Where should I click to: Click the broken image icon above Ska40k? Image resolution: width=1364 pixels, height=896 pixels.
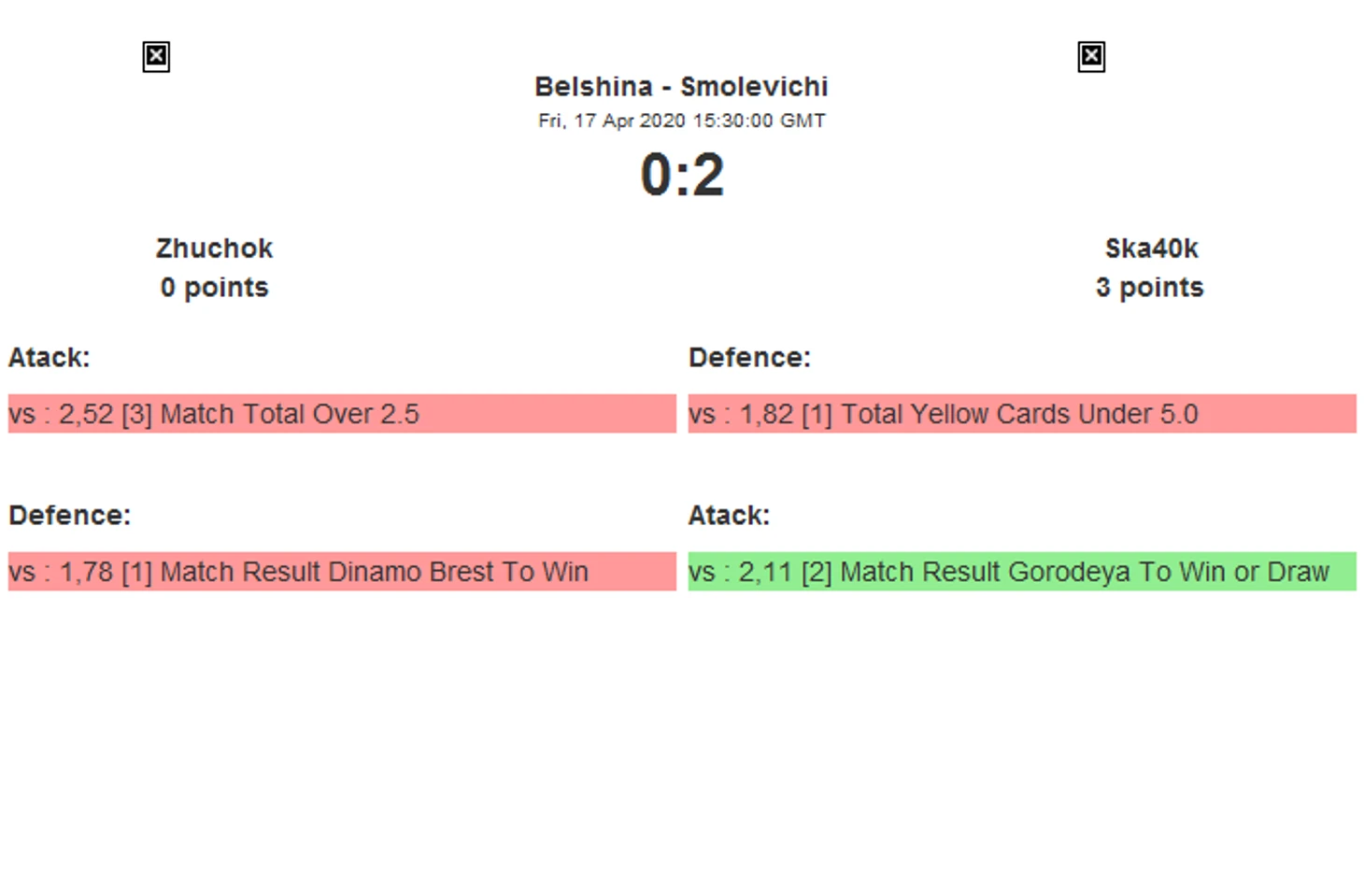point(1091,57)
